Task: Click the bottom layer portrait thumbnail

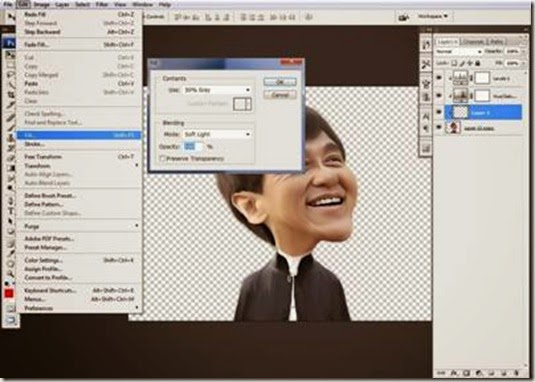Action: click(453, 127)
